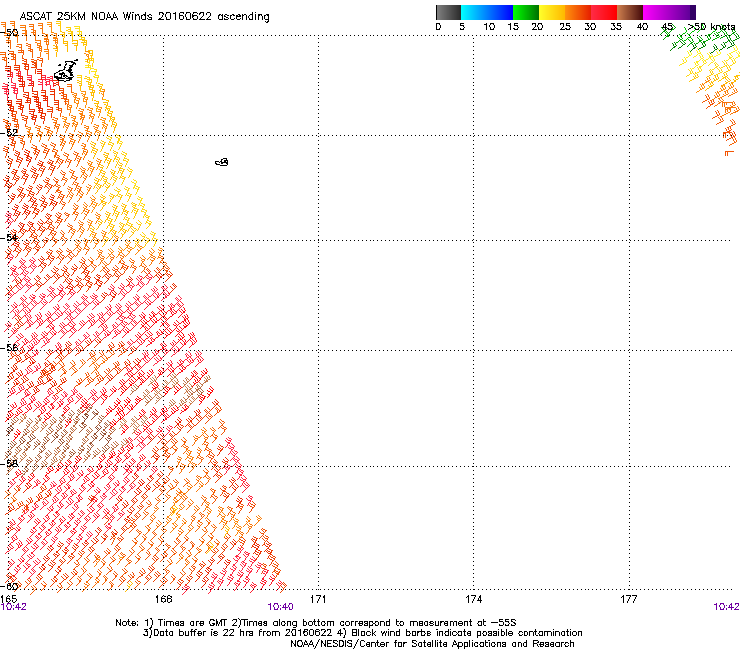Click the "40" legend scale label
The image size is (740, 650).
click(x=642, y=27)
